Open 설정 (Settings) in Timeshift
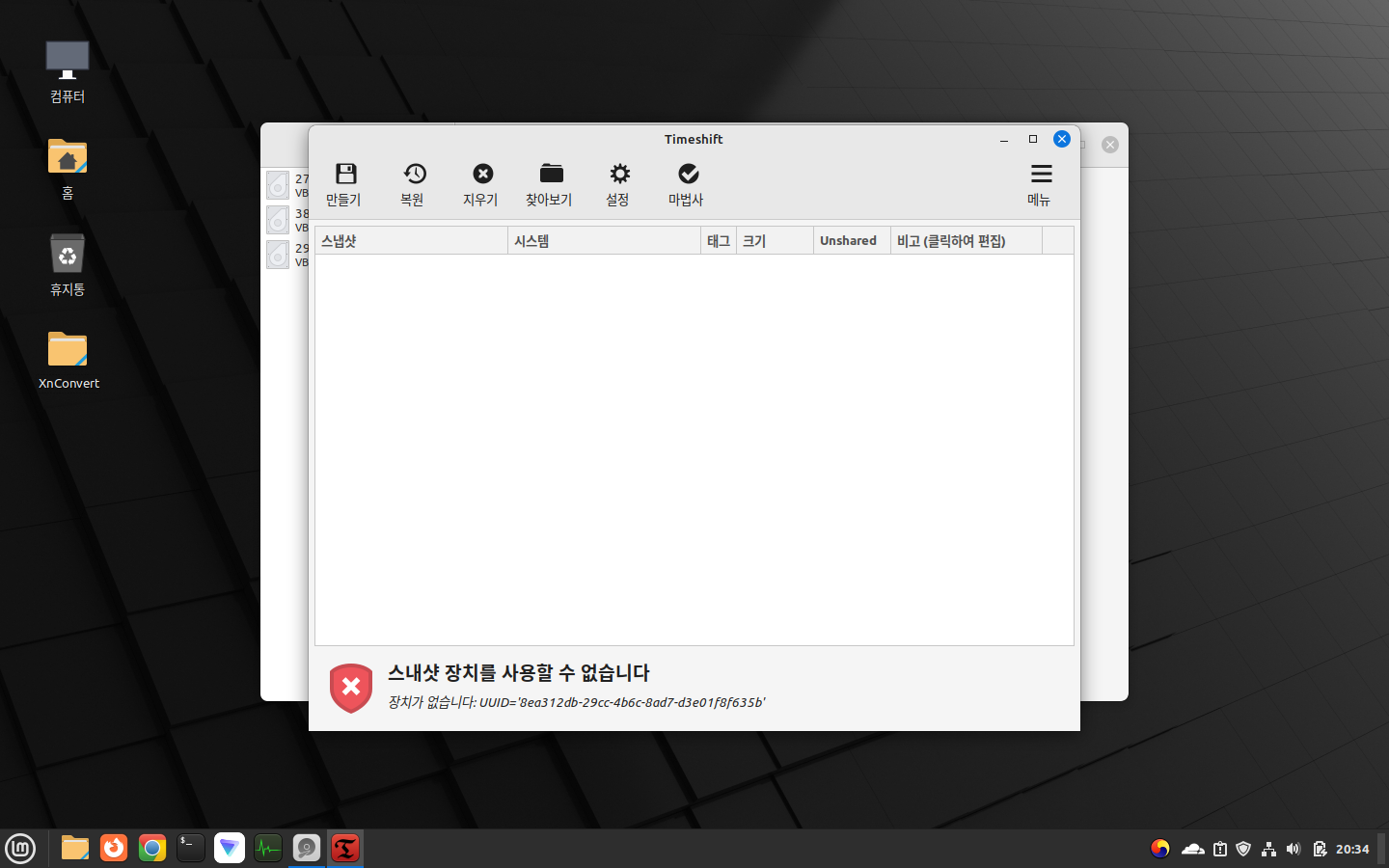The width and height of the screenshot is (1389, 868). tap(618, 184)
